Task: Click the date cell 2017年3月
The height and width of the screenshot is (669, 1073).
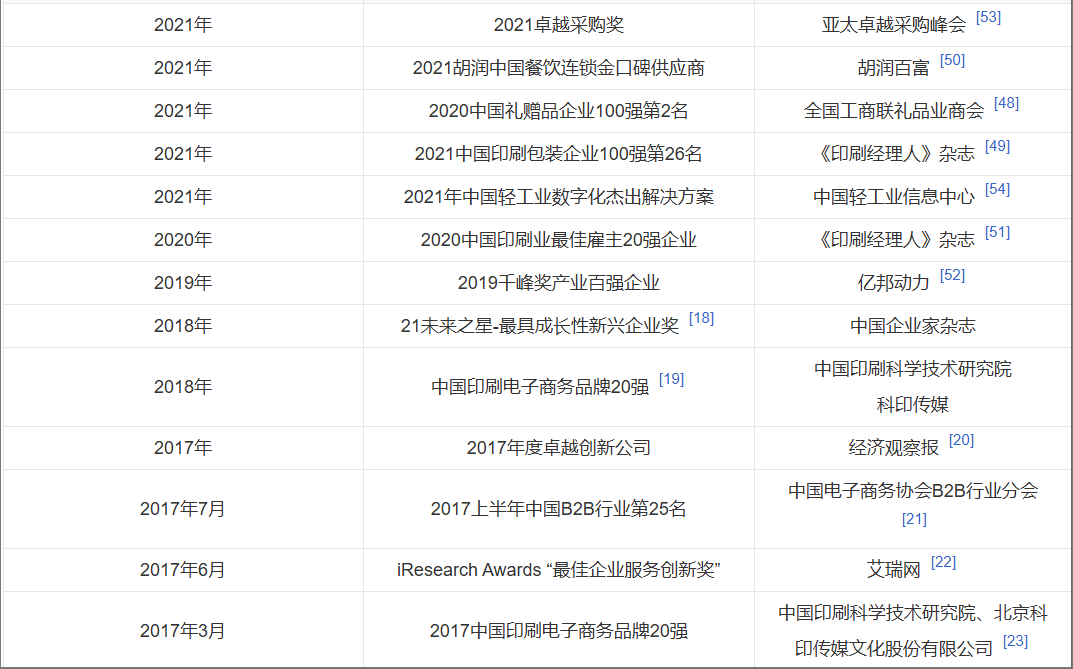Action: (183, 631)
